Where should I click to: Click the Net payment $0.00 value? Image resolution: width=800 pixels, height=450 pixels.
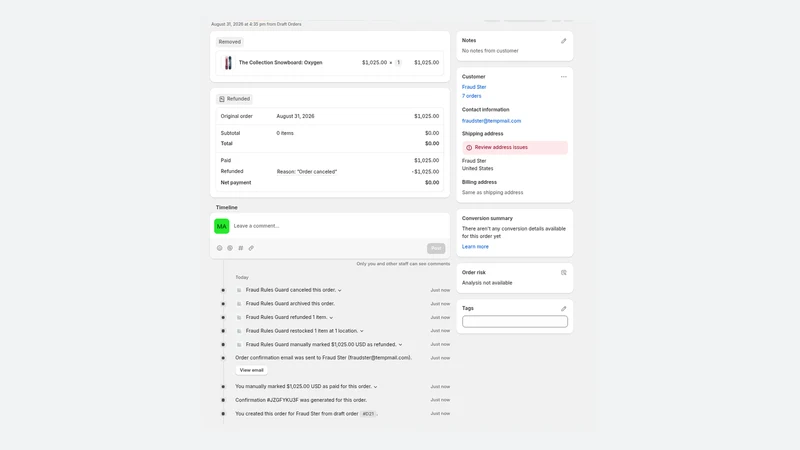(x=432, y=183)
